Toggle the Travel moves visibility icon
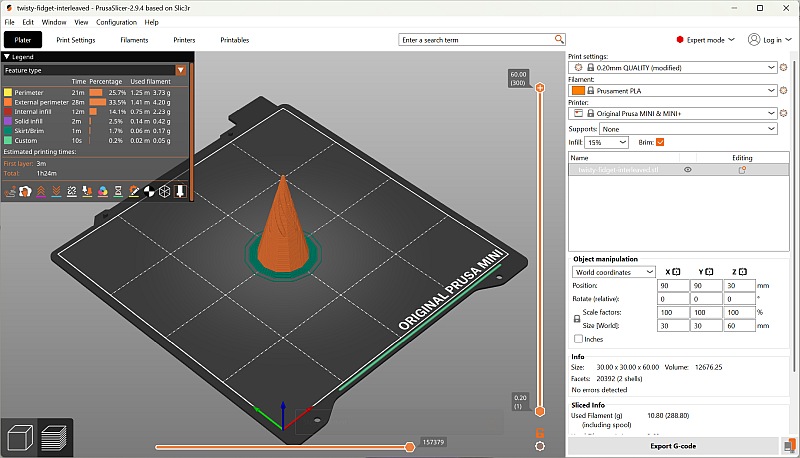The width and height of the screenshot is (800, 458). pos(10,191)
